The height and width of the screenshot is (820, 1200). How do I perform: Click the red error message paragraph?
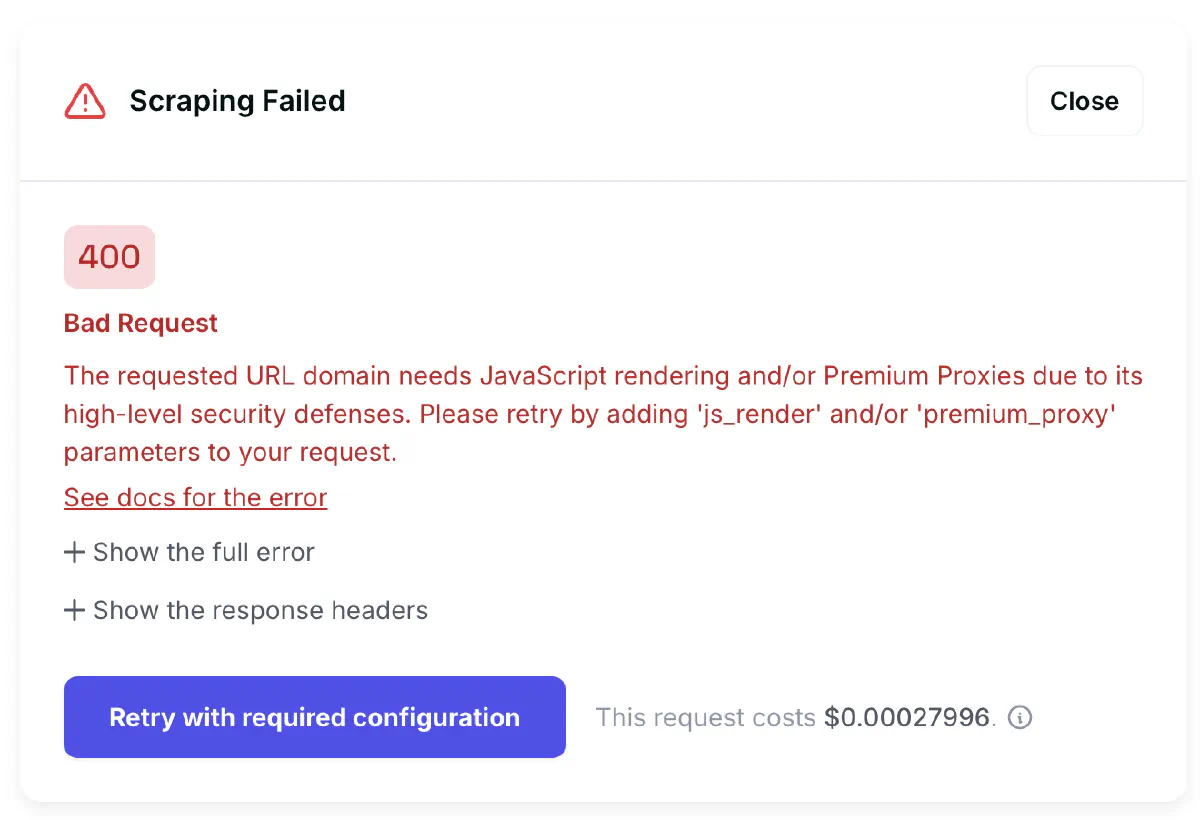tap(600, 414)
